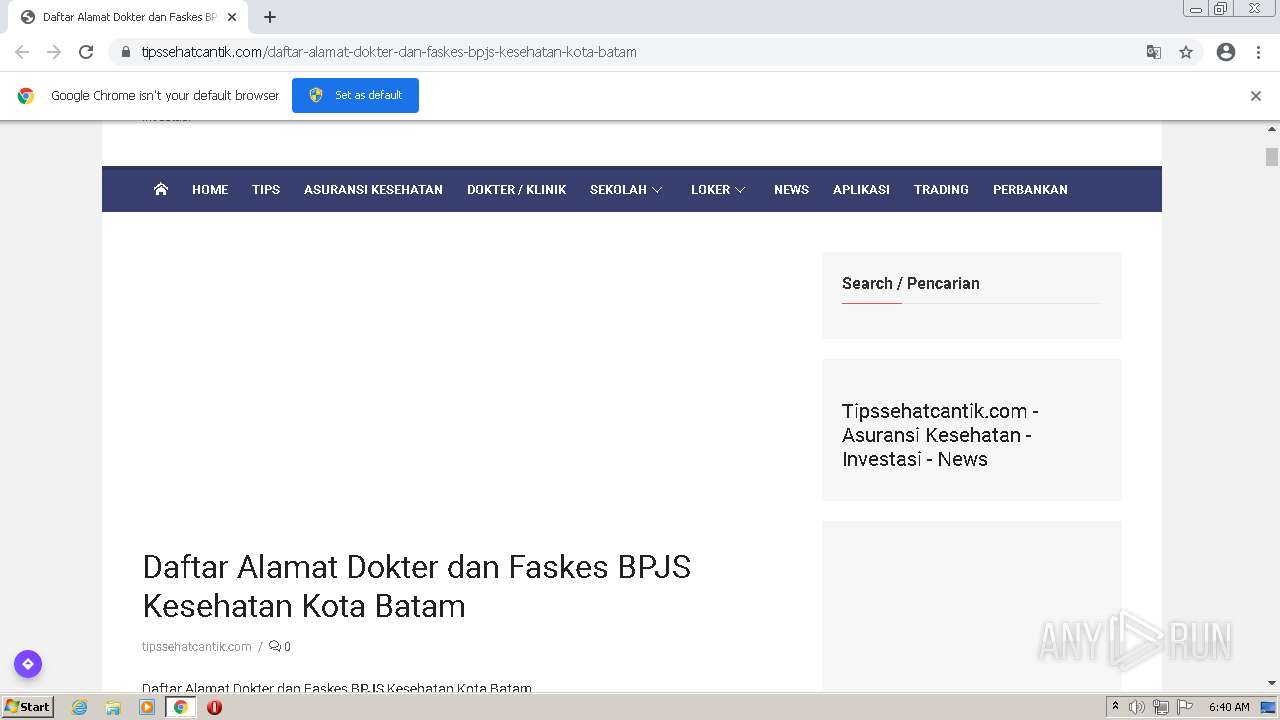Image resolution: width=1280 pixels, height=720 pixels.
Task: Click the red Opera taskbar icon
Action: pyautogui.click(x=214, y=707)
